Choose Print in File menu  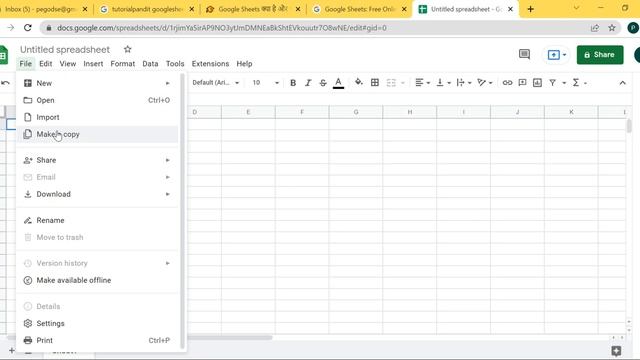[97, 340]
